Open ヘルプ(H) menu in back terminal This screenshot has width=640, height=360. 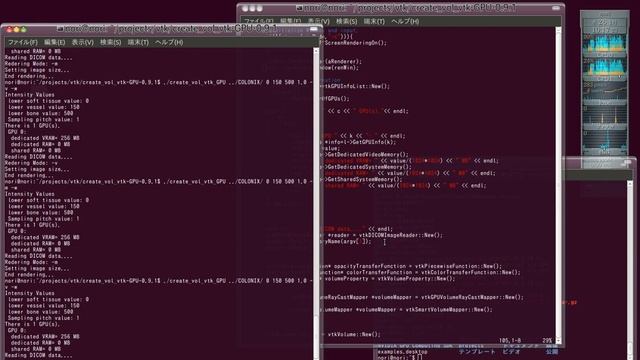[x=405, y=21]
